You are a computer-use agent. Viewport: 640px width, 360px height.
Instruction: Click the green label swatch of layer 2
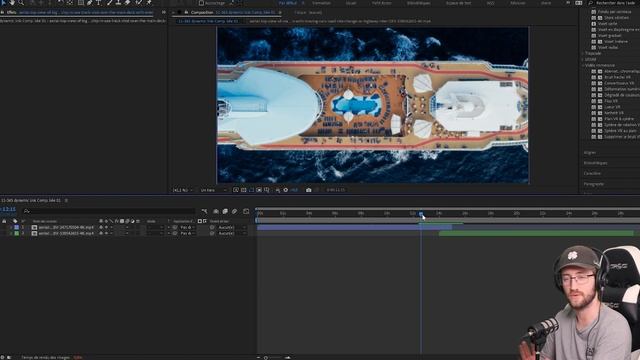16,233
